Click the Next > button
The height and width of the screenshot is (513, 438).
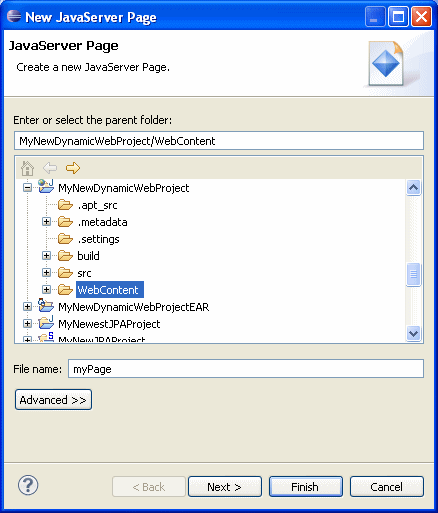[225, 487]
